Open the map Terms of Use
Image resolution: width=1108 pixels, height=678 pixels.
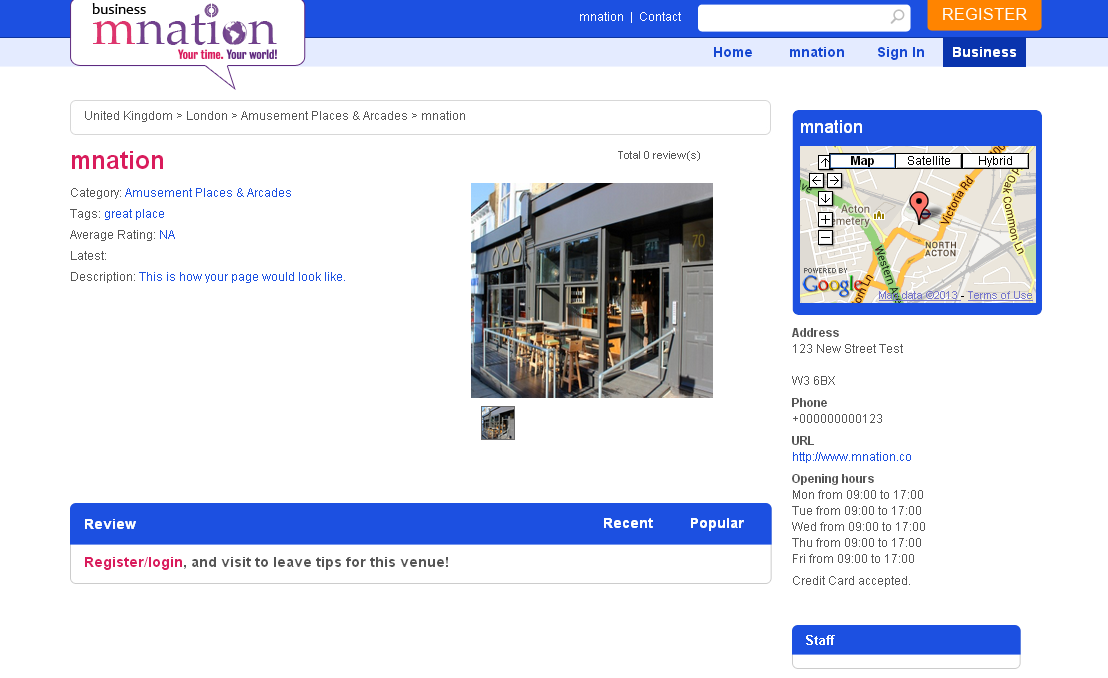(999, 296)
